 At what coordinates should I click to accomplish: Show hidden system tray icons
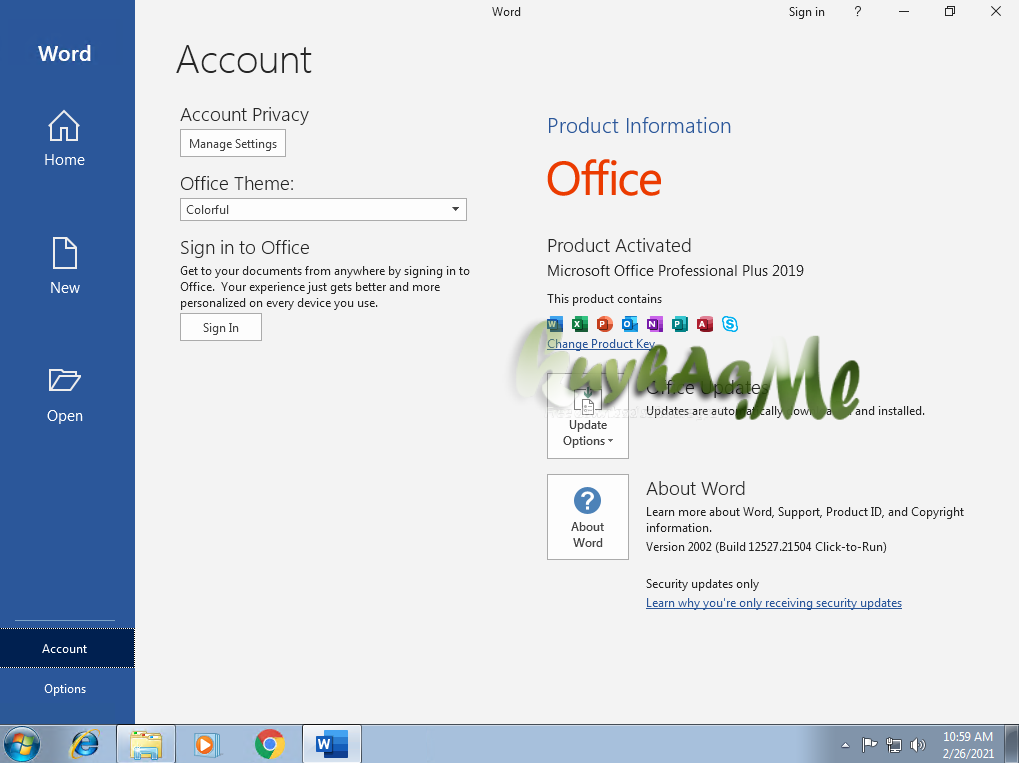click(x=845, y=745)
